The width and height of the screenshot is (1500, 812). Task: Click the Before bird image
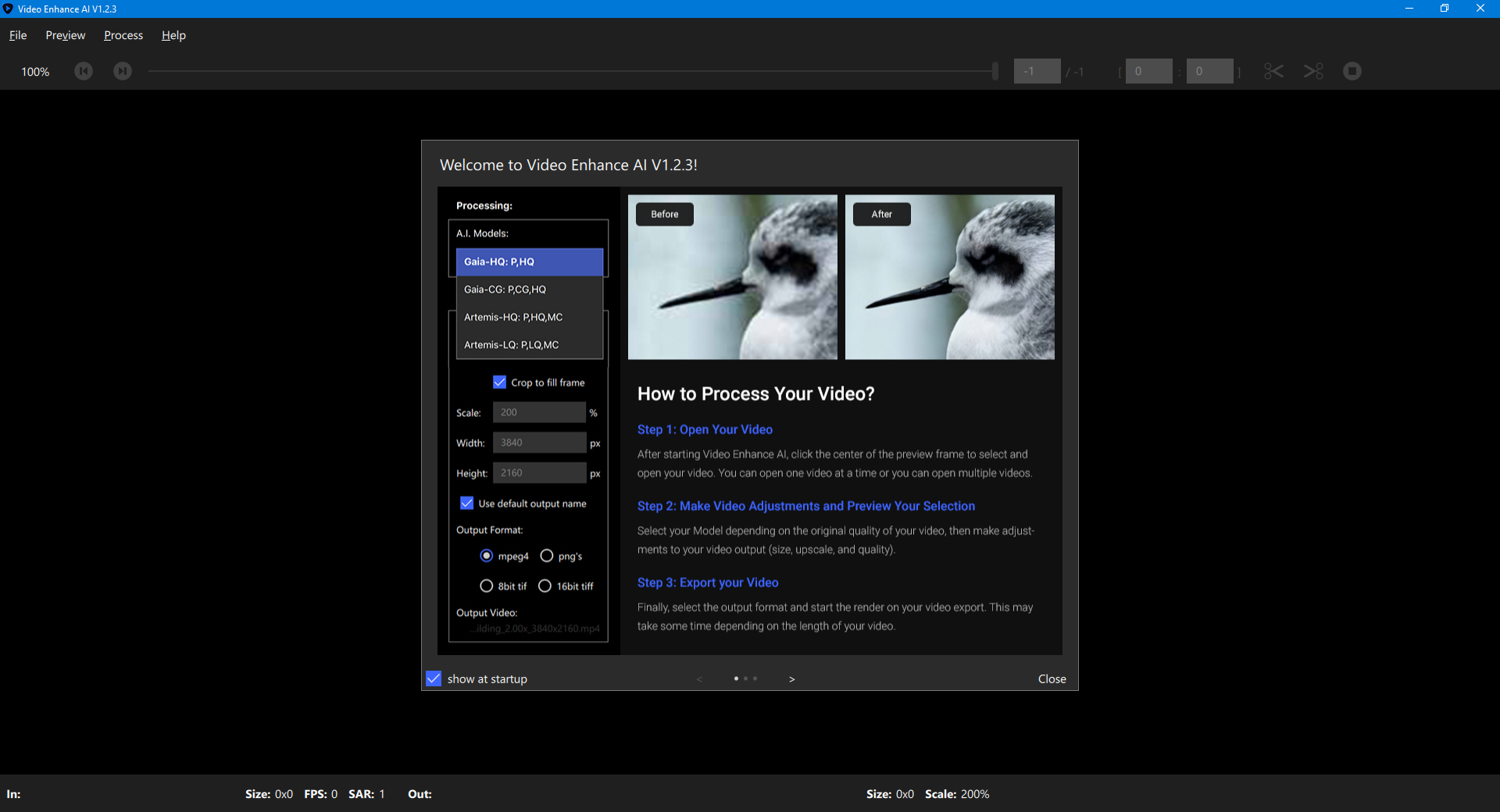click(733, 277)
